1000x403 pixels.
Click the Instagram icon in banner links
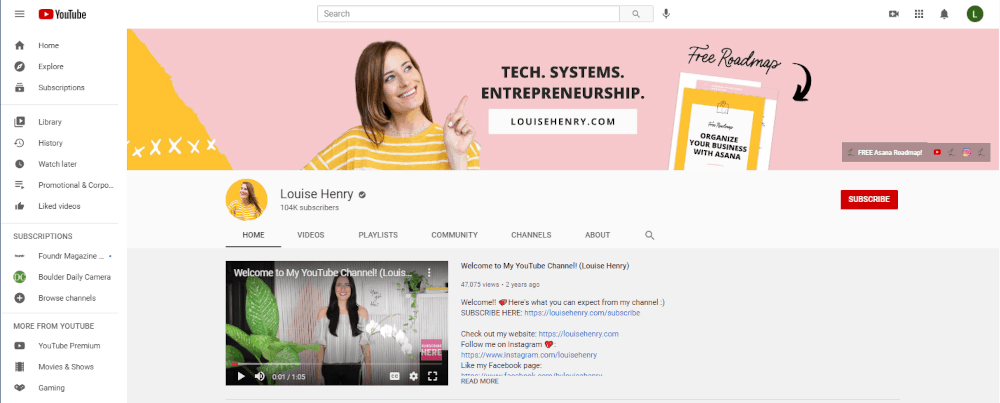(x=967, y=152)
